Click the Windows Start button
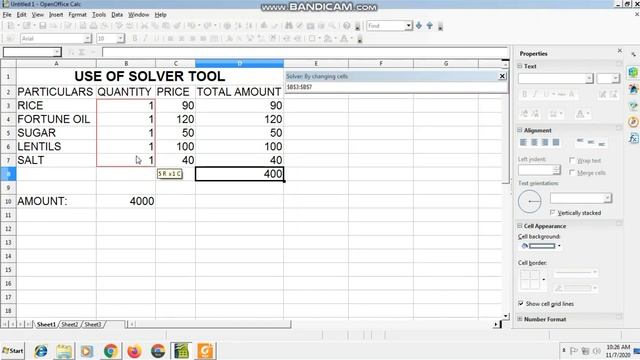The image size is (640, 360). (13, 351)
